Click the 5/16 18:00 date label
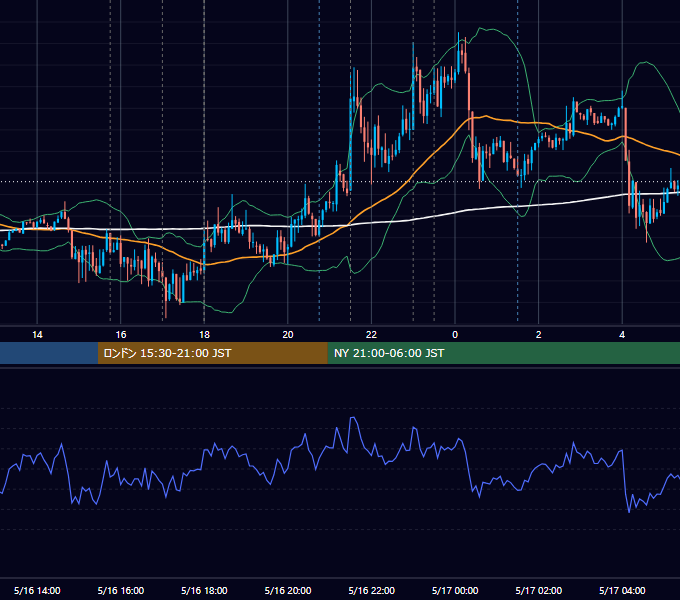The image size is (680, 600). 204,590
